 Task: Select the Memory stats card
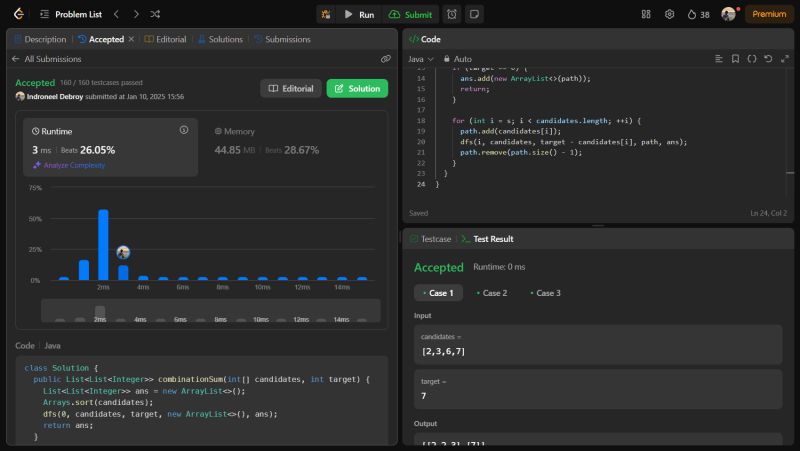(293, 147)
